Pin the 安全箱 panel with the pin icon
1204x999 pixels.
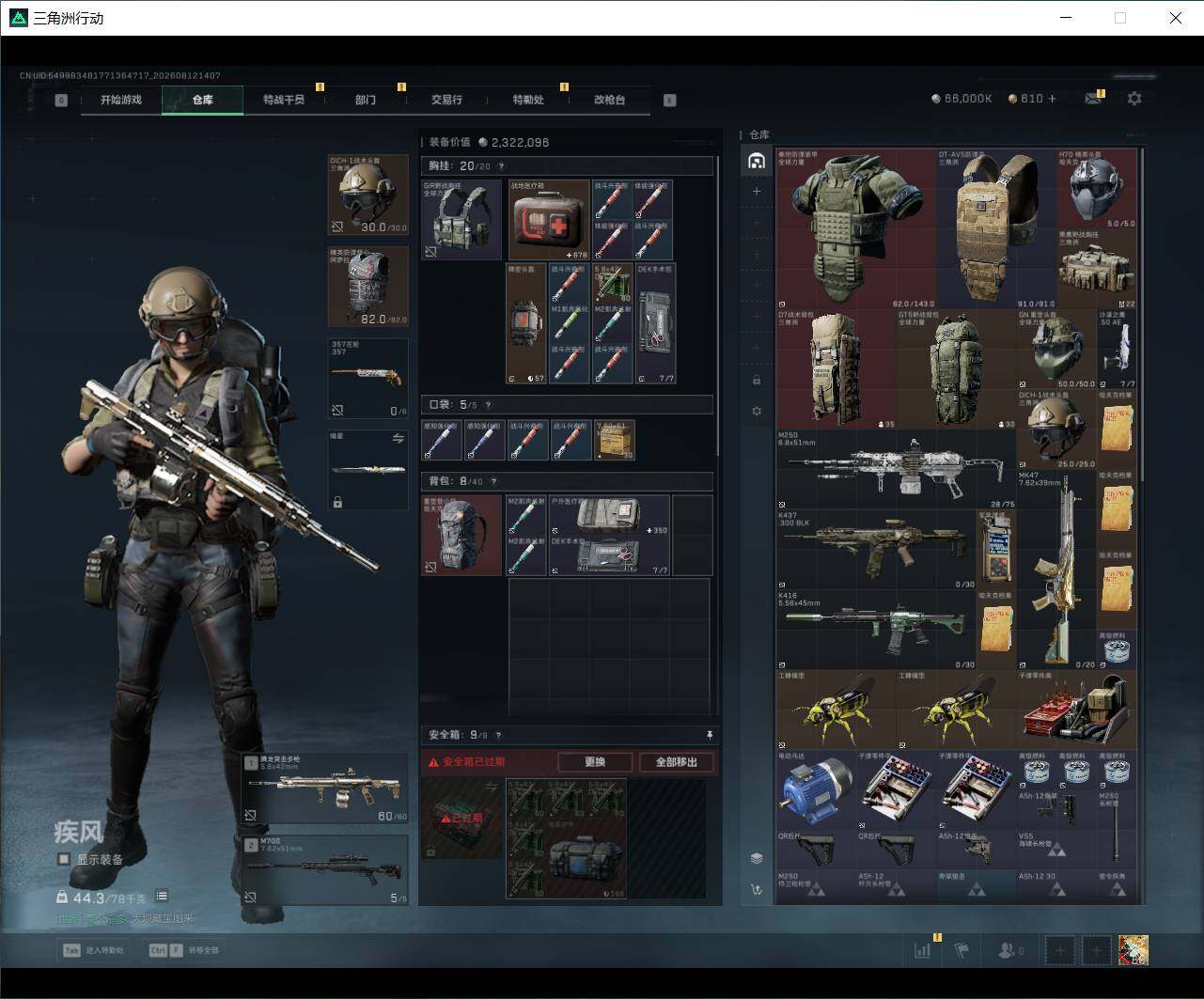pos(710,735)
